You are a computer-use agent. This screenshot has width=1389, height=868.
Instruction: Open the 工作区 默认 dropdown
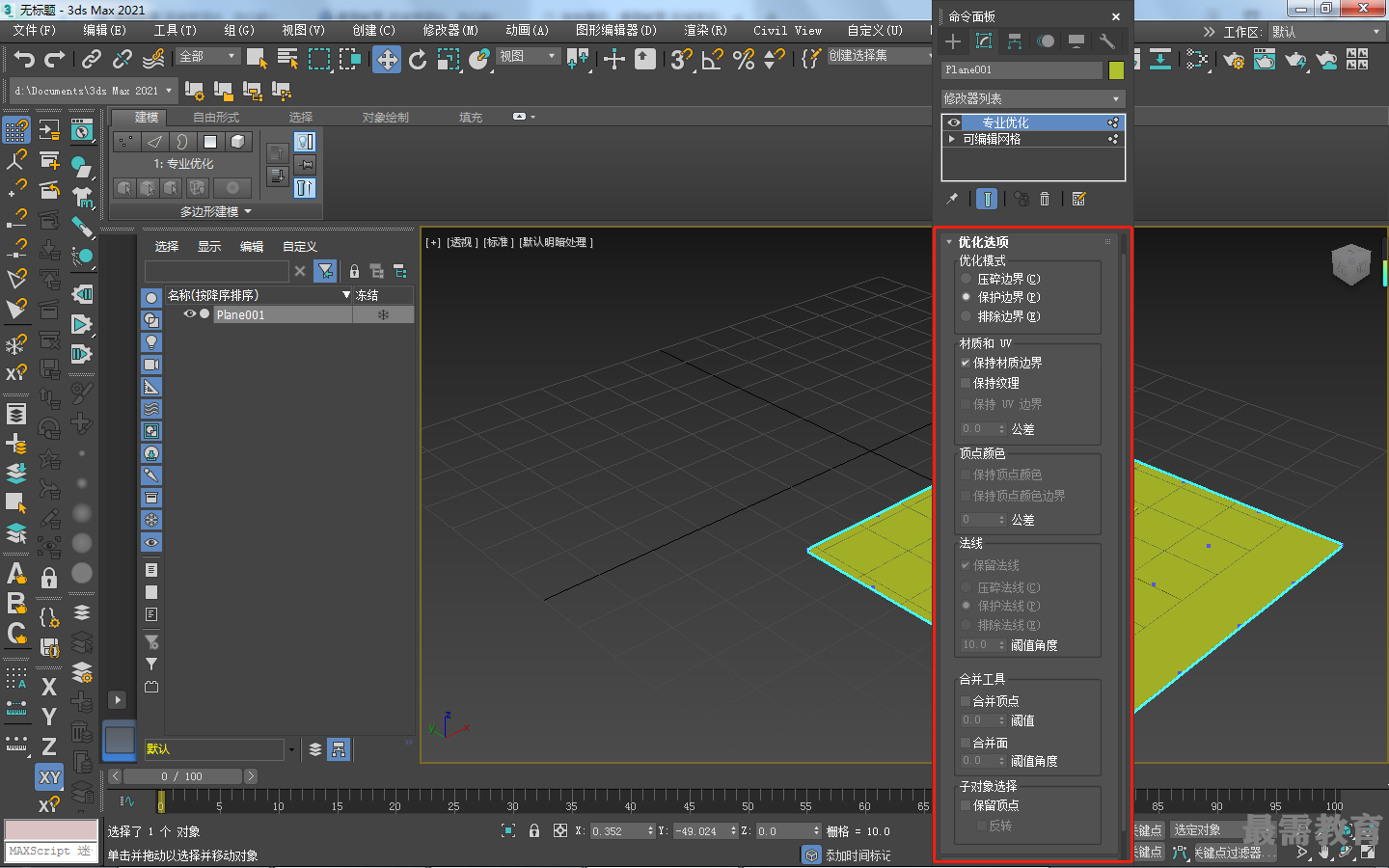(x=1325, y=32)
